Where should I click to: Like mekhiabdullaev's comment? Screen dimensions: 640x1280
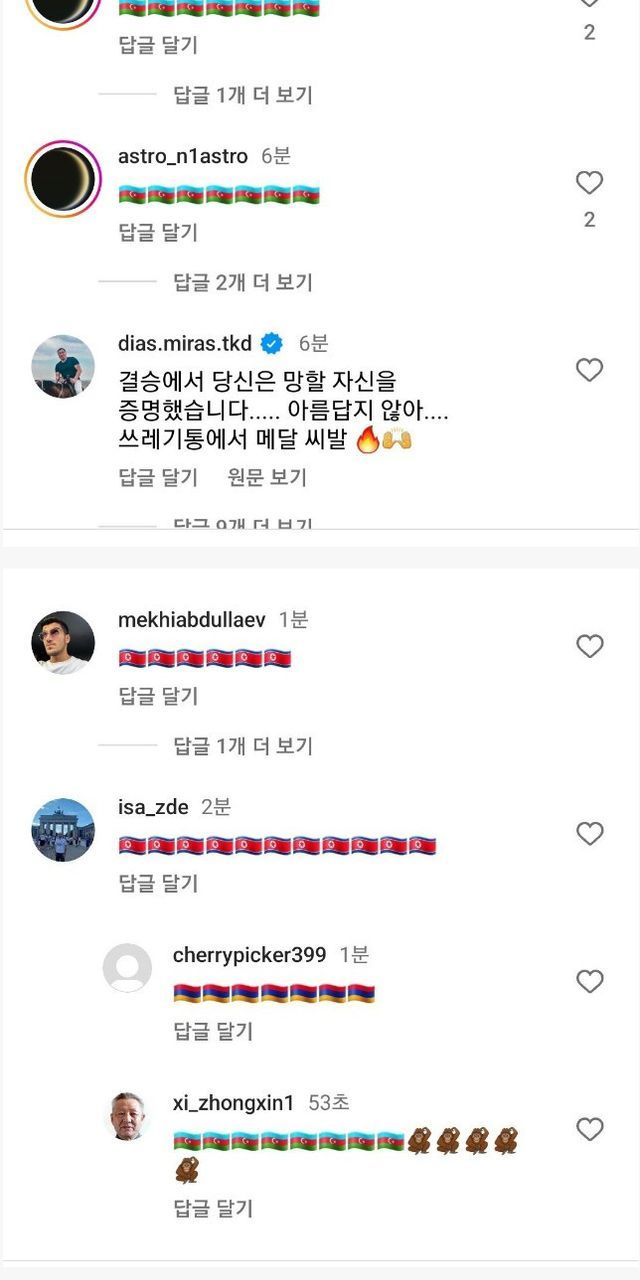[x=589, y=646]
